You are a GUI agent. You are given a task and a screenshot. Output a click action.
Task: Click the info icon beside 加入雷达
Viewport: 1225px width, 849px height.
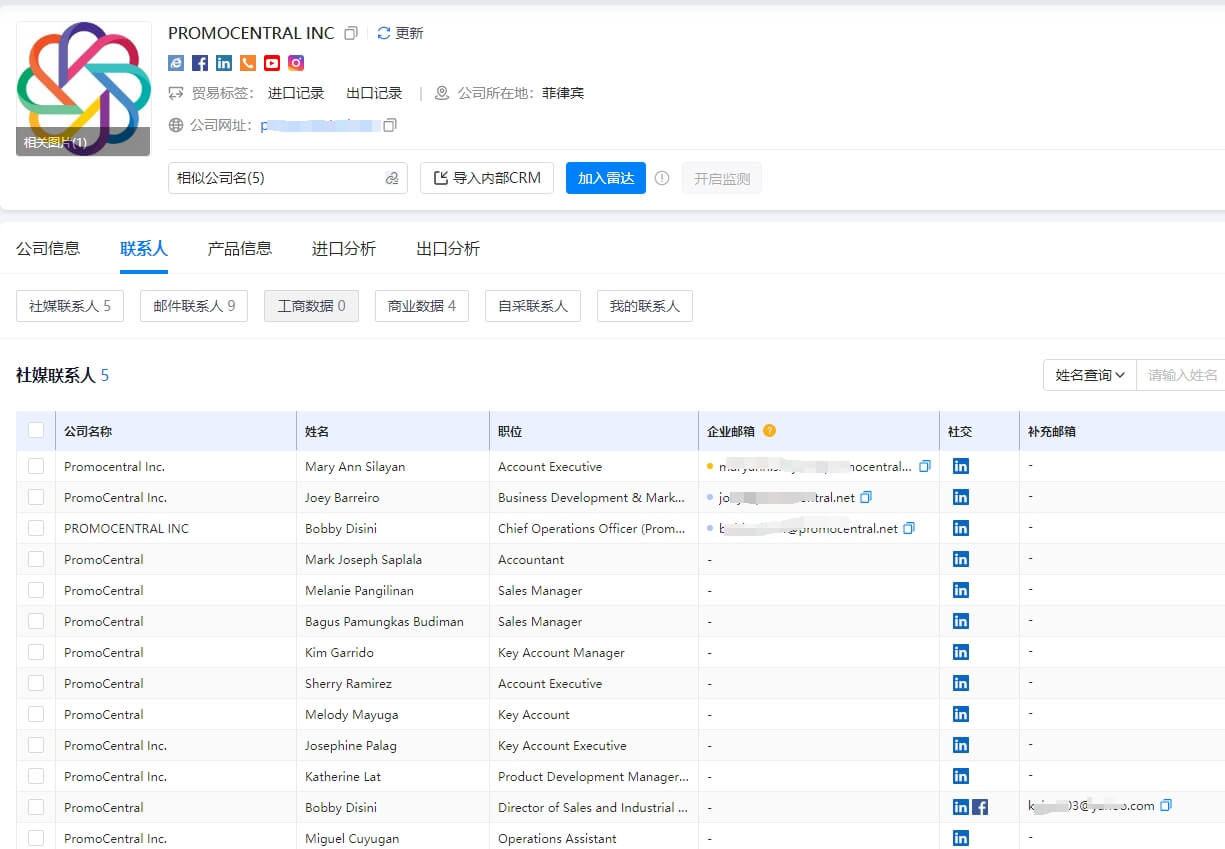[x=662, y=178]
